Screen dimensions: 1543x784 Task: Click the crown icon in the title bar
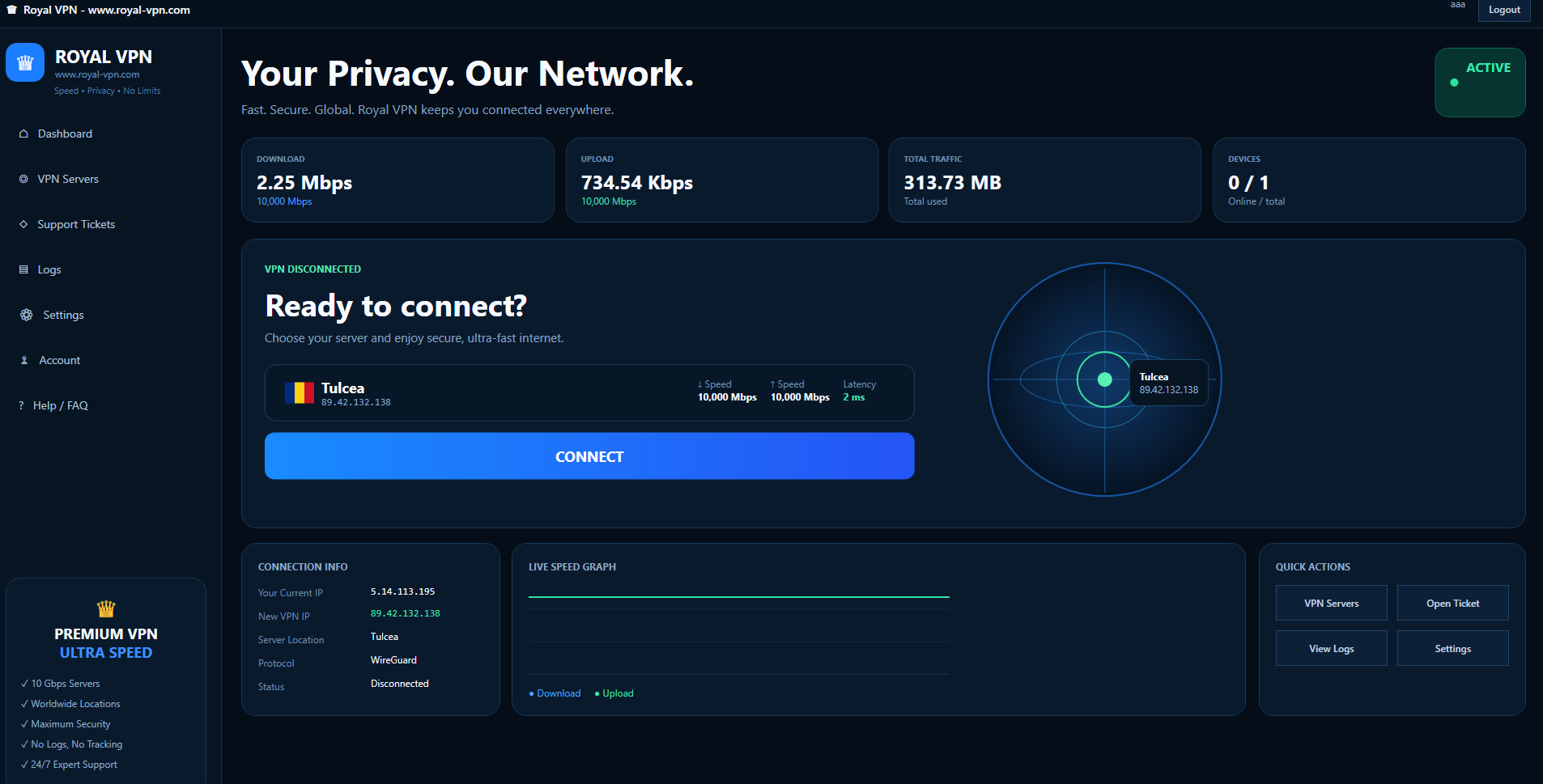[x=12, y=10]
